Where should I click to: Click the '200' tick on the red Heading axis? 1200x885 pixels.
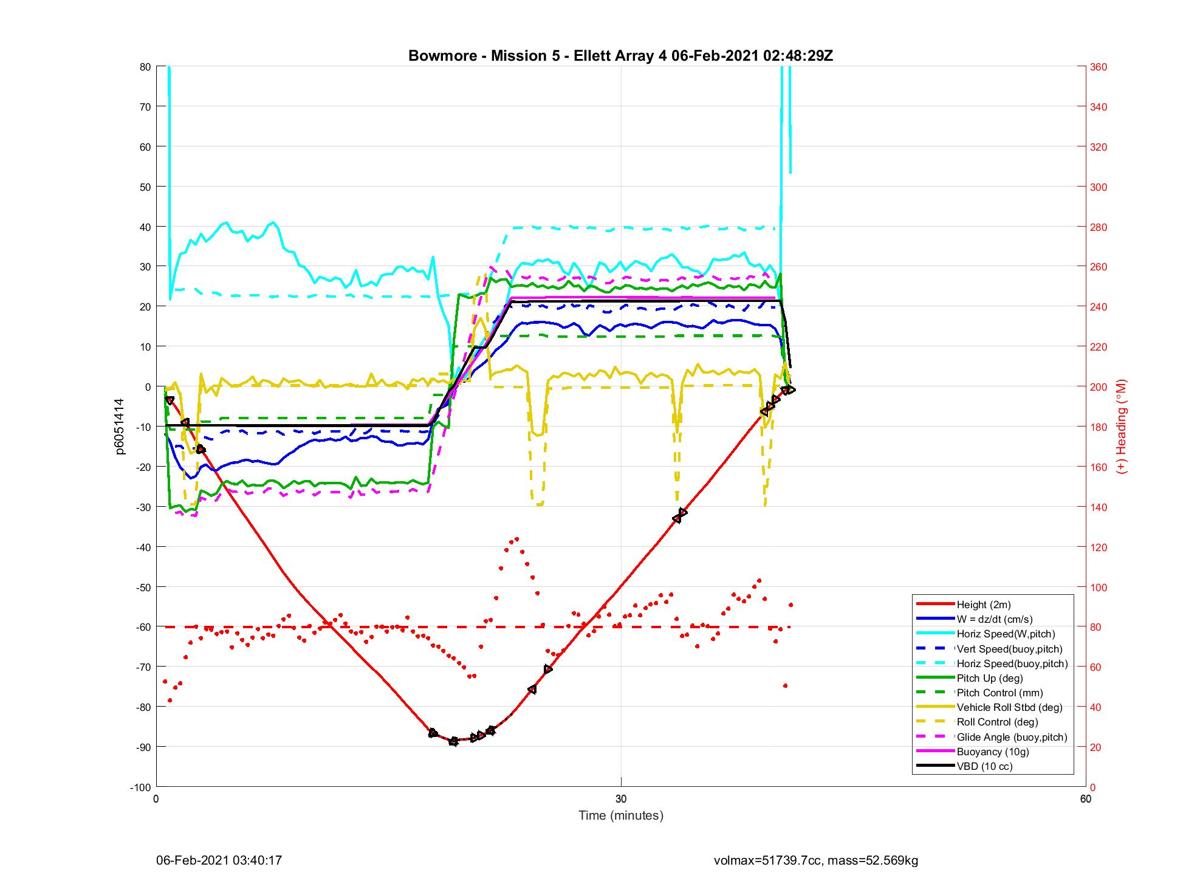tap(1099, 387)
